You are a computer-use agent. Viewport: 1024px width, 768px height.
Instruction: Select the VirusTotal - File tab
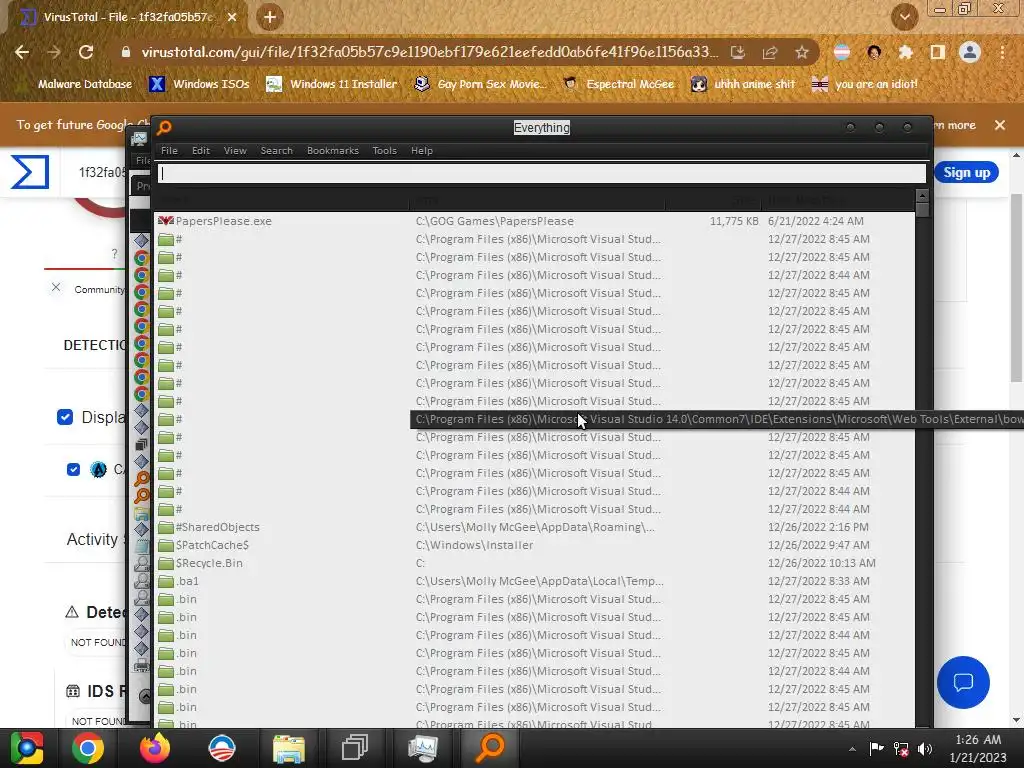pyautogui.click(x=129, y=18)
